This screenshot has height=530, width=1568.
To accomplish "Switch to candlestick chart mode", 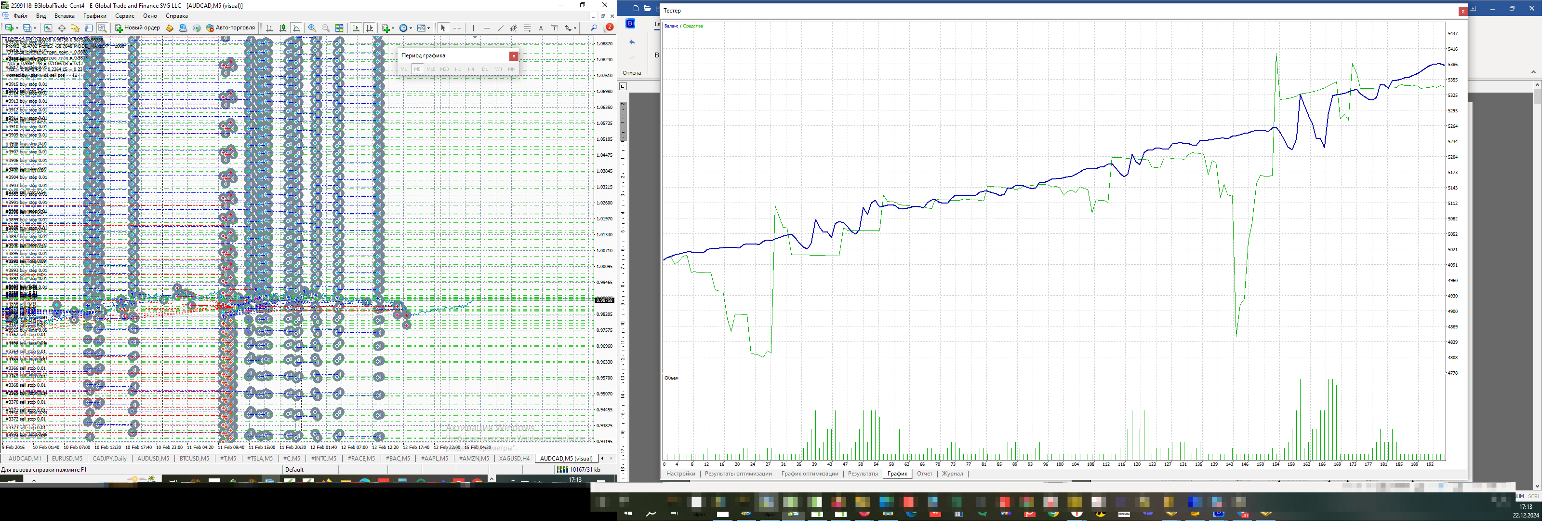I will coord(283,28).
